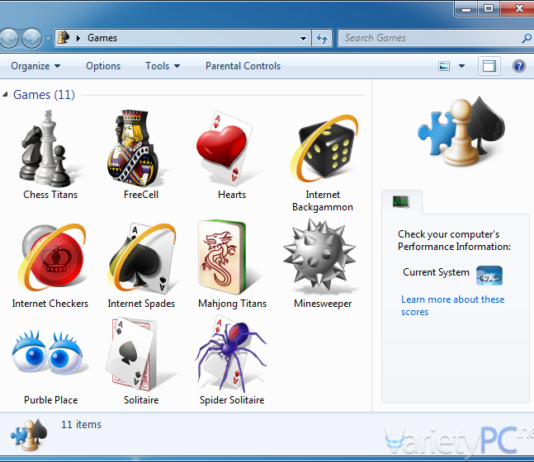Open the address bar history dropdown
This screenshot has width=534, height=462.
point(303,38)
